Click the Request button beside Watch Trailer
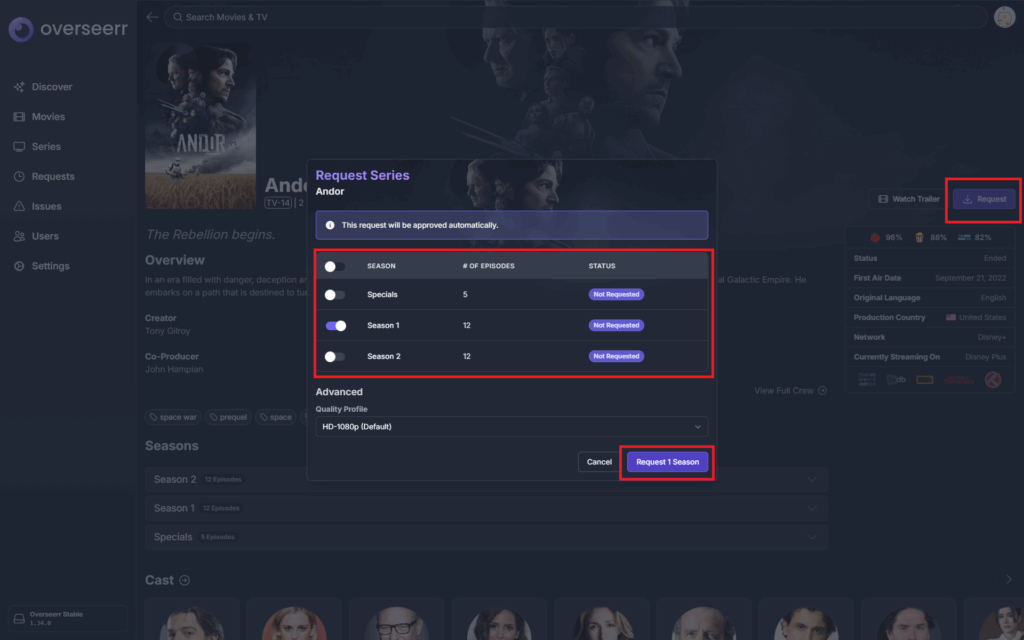 (x=984, y=199)
